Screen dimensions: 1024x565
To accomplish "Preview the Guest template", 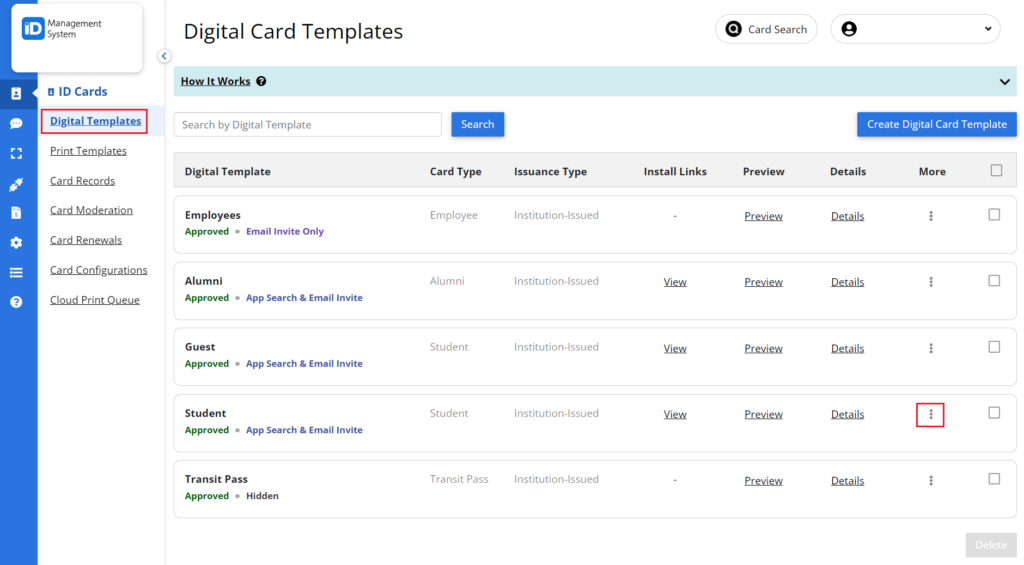I will click(763, 349).
